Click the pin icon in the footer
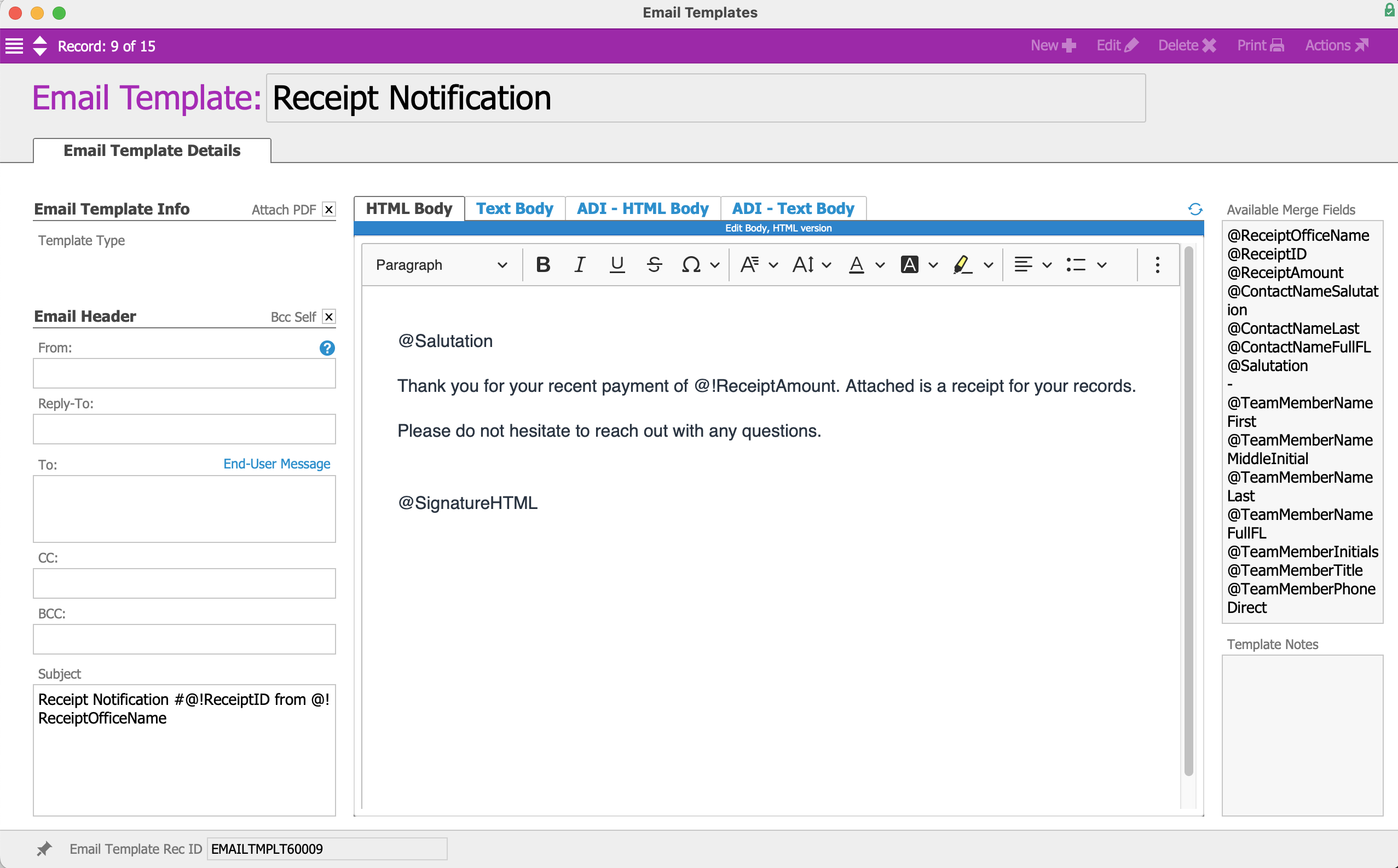The width and height of the screenshot is (1398, 868). click(x=44, y=848)
